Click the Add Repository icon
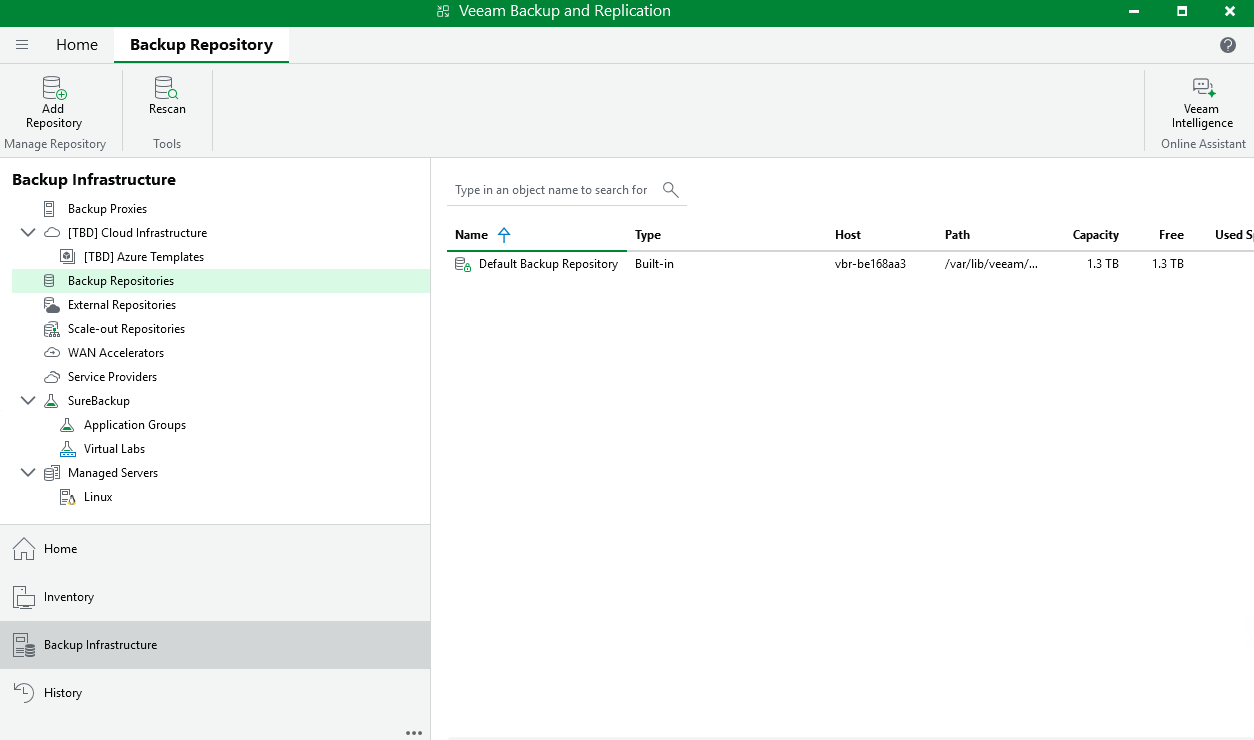 (x=54, y=89)
